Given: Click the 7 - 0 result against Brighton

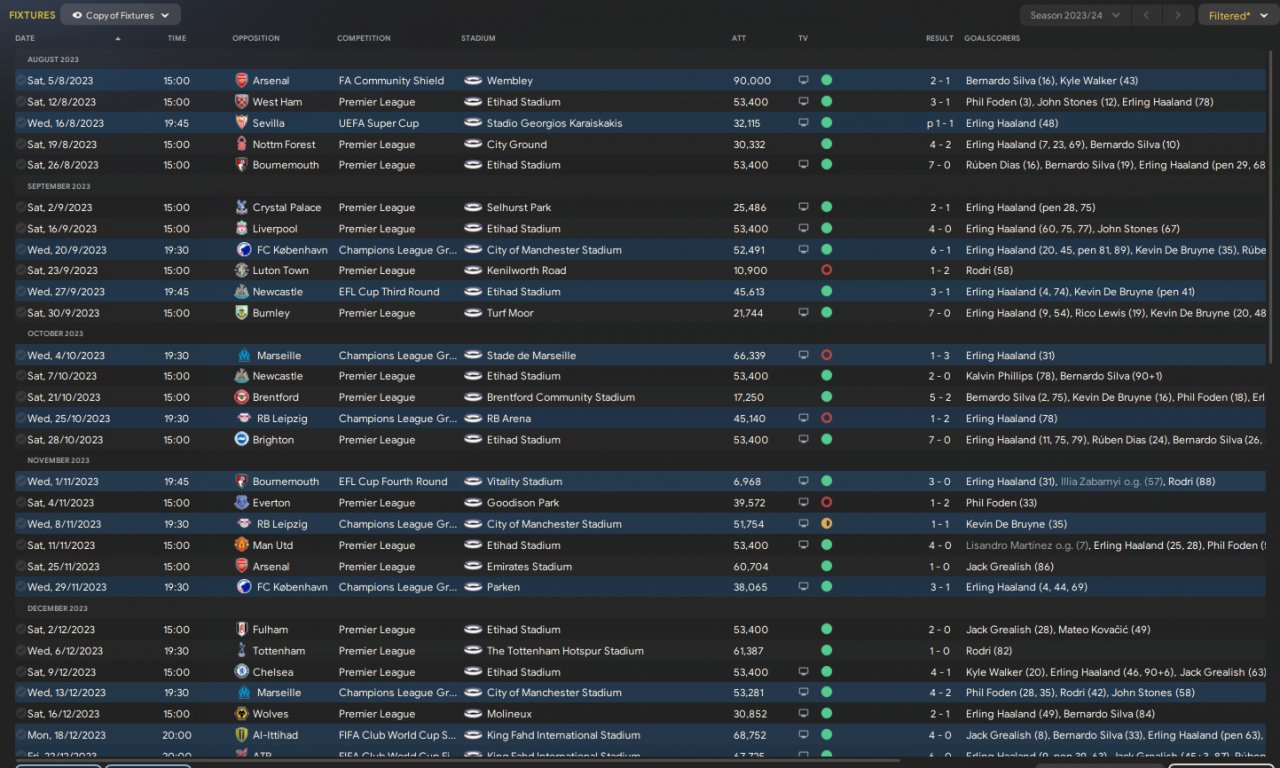Looking at the screenshot, I should pyautogui.click(x=940, y=440).
